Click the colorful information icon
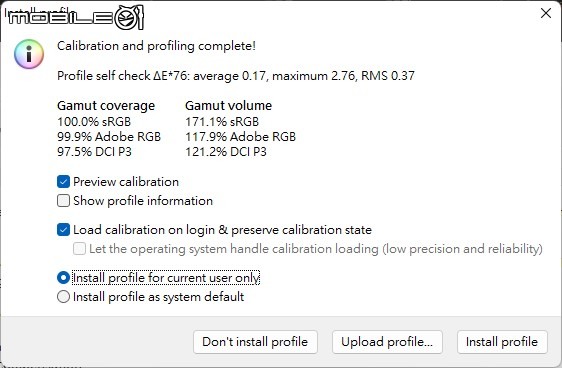Image resolution: width=562 pixels, height=368 pixels. pos(29,54)
